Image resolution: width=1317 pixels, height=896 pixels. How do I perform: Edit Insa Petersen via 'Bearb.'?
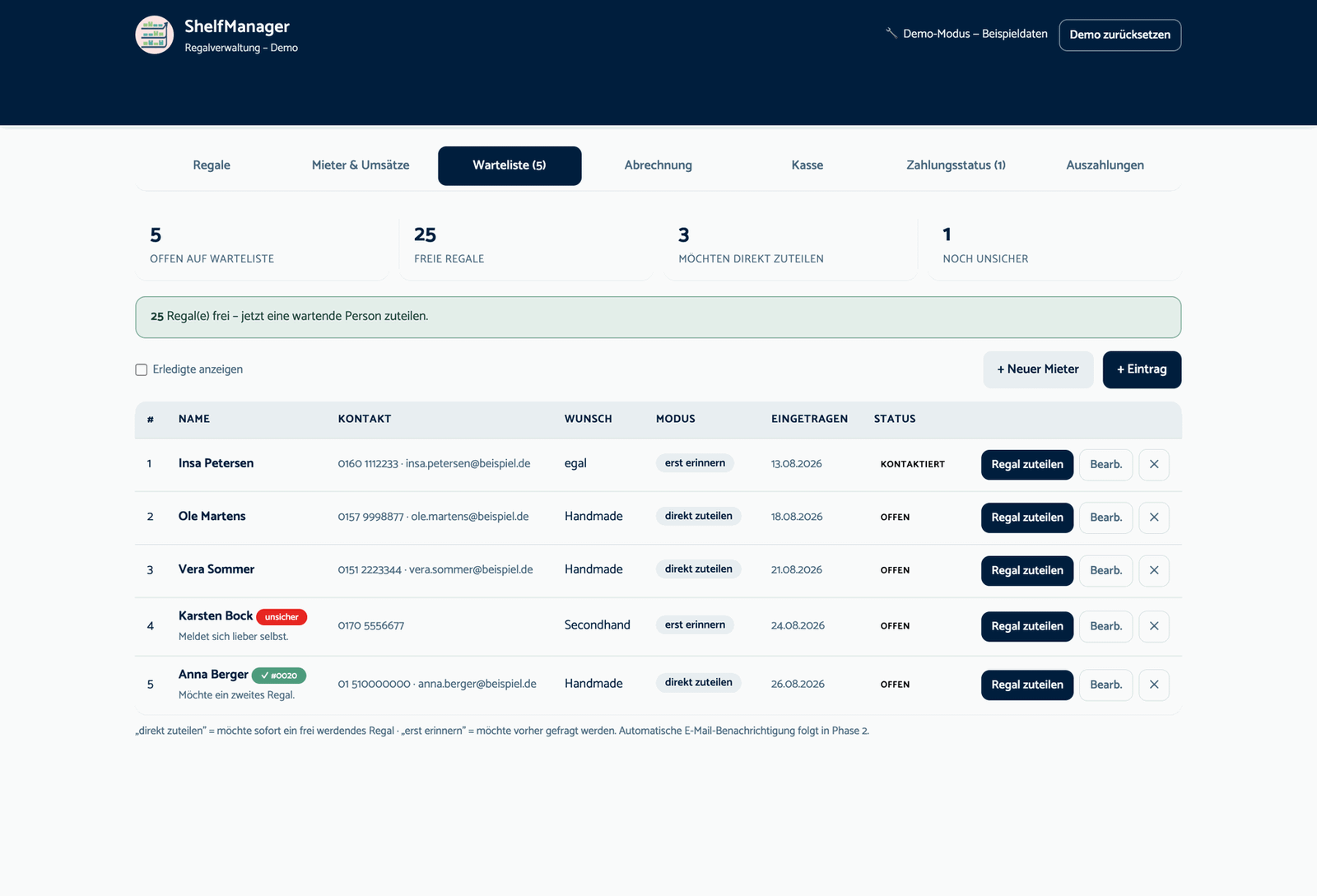coord(1106,465)
